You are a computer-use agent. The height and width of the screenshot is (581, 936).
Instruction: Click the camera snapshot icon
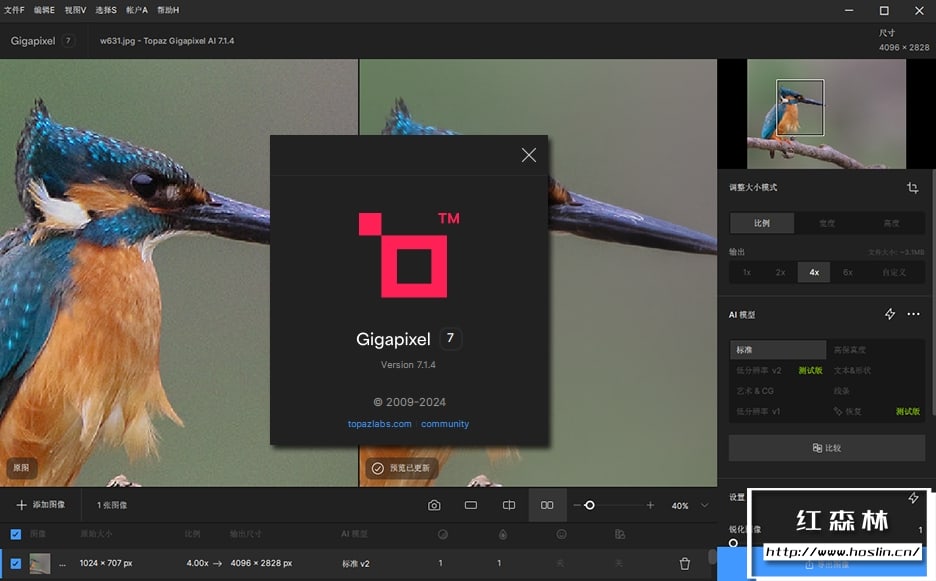pos(434,505)
